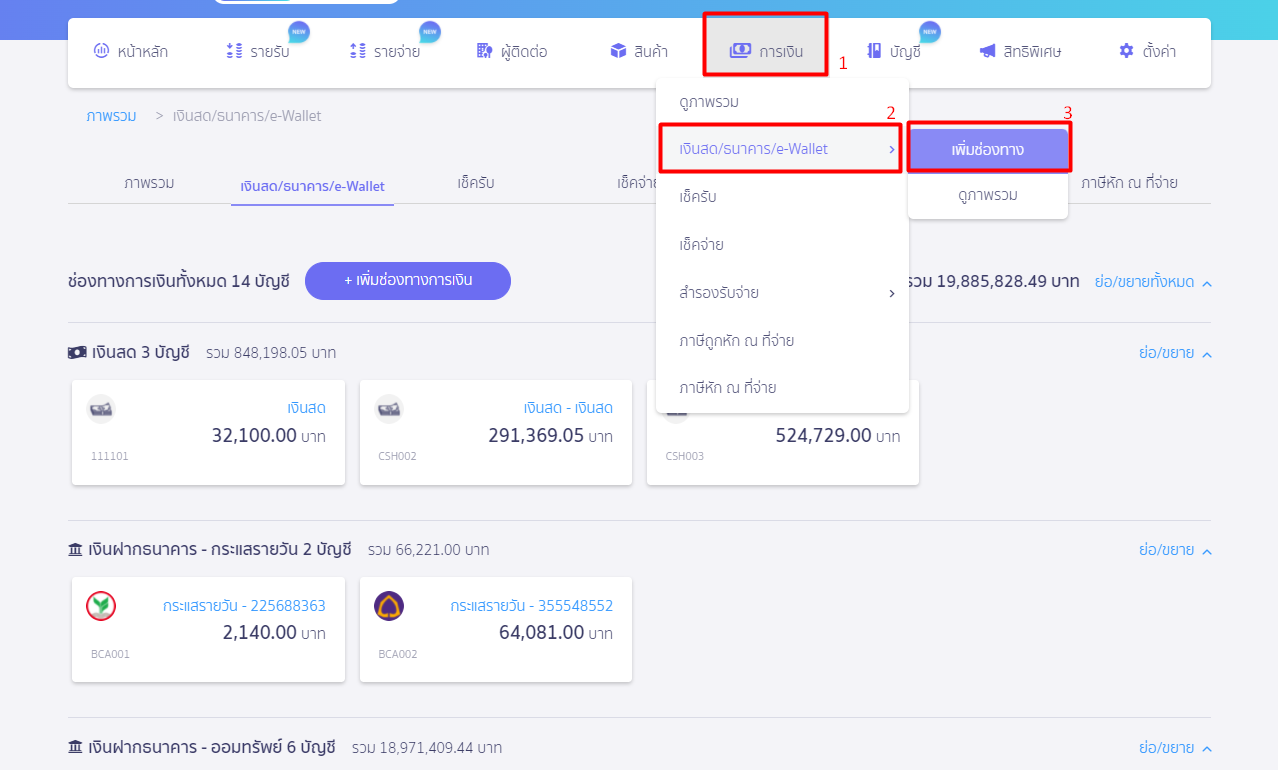This screenshot has width=1278, height=770.
Task: Select the 2,140.00 บาท balance
Action: tap(274, 633)
